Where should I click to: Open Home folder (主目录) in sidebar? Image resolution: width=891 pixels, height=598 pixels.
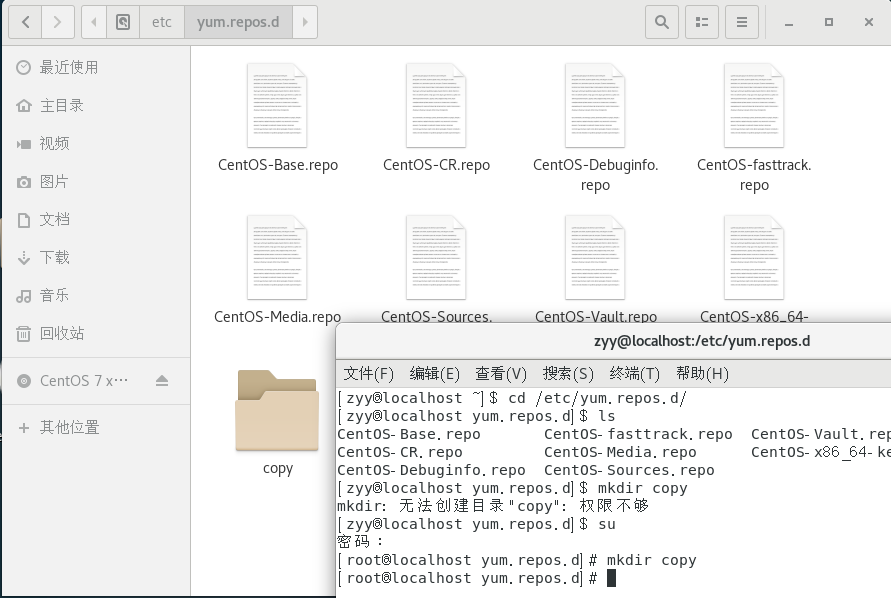click(x=95, y=106)
